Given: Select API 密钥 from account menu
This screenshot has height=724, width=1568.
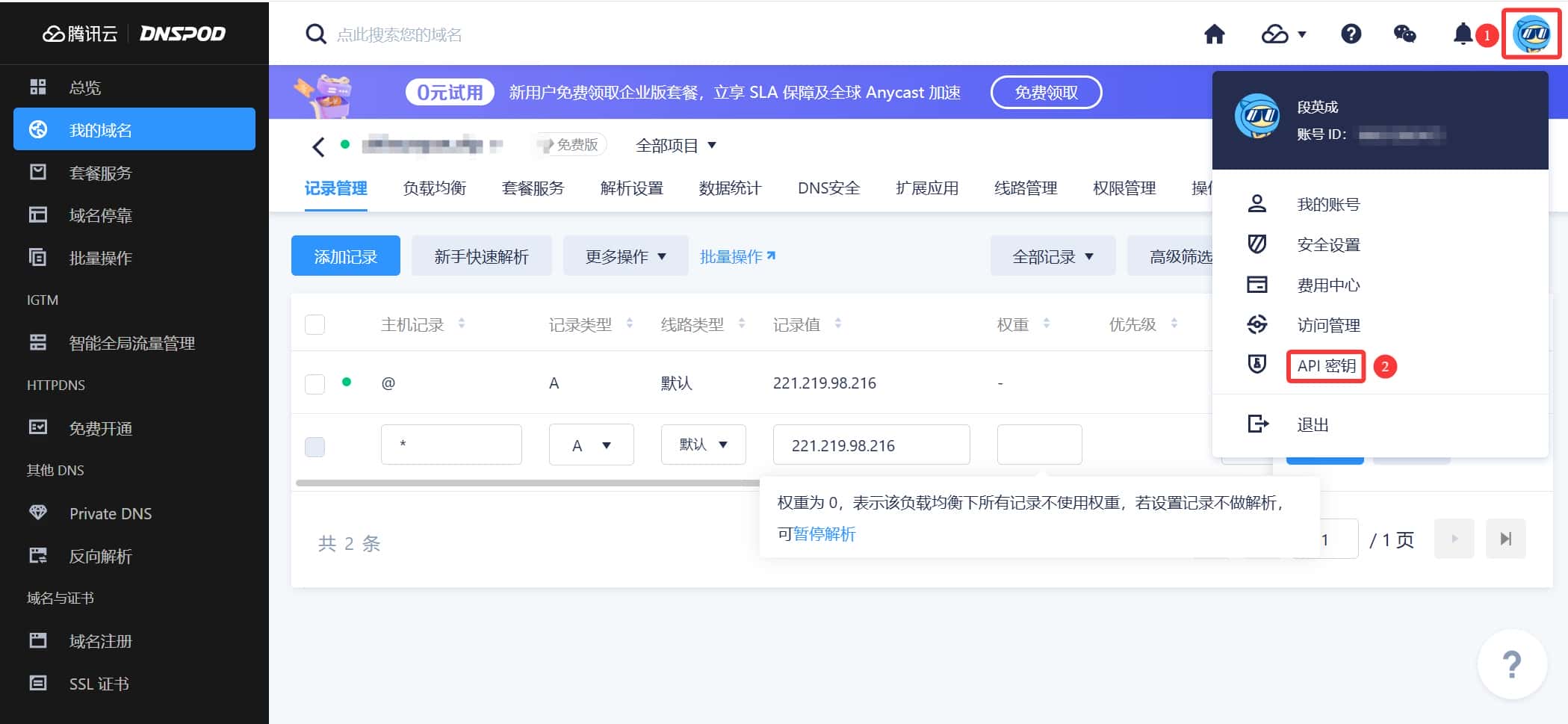Looking at the screenshot, I should pos(1326,366).
